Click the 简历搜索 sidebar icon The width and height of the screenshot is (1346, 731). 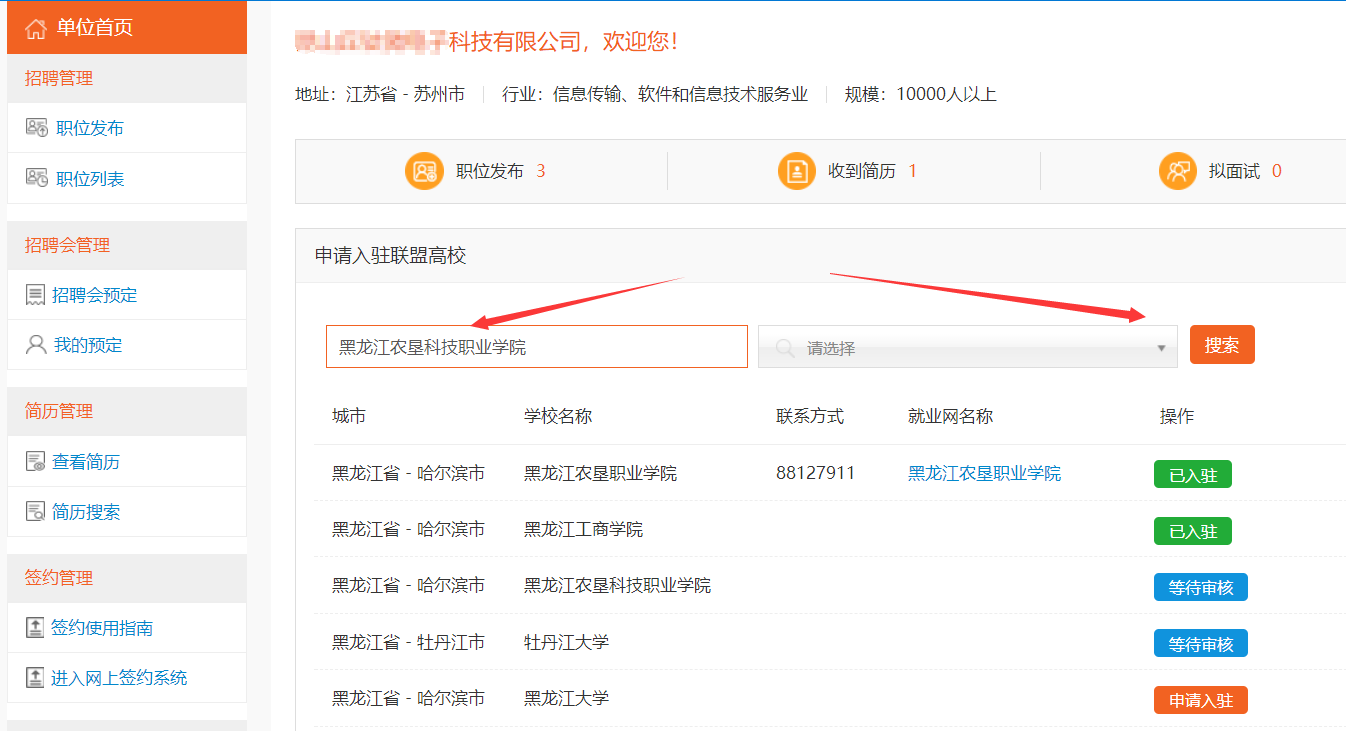35,512
